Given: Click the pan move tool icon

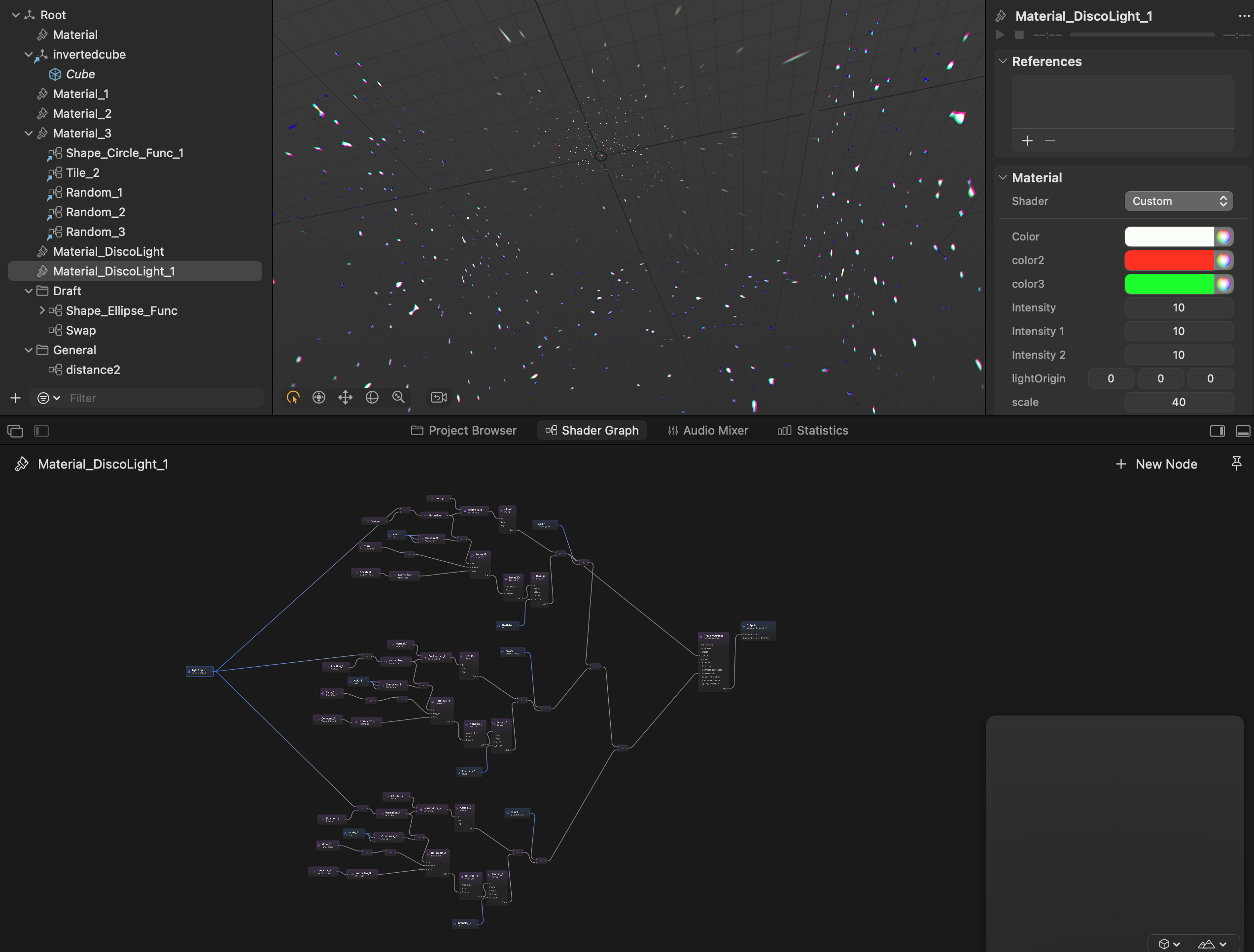Looking at the screenshot, I should click(345, 398).
